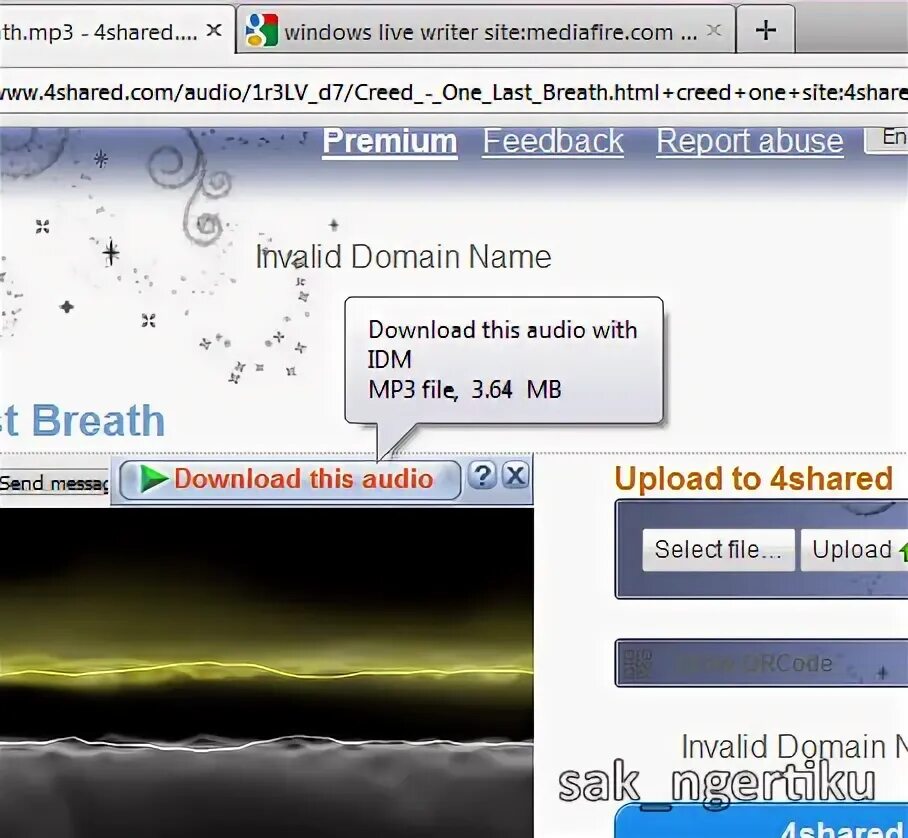Click green IDM play arrow icon
Screen dimensions: 908x838
pos(153,480)
